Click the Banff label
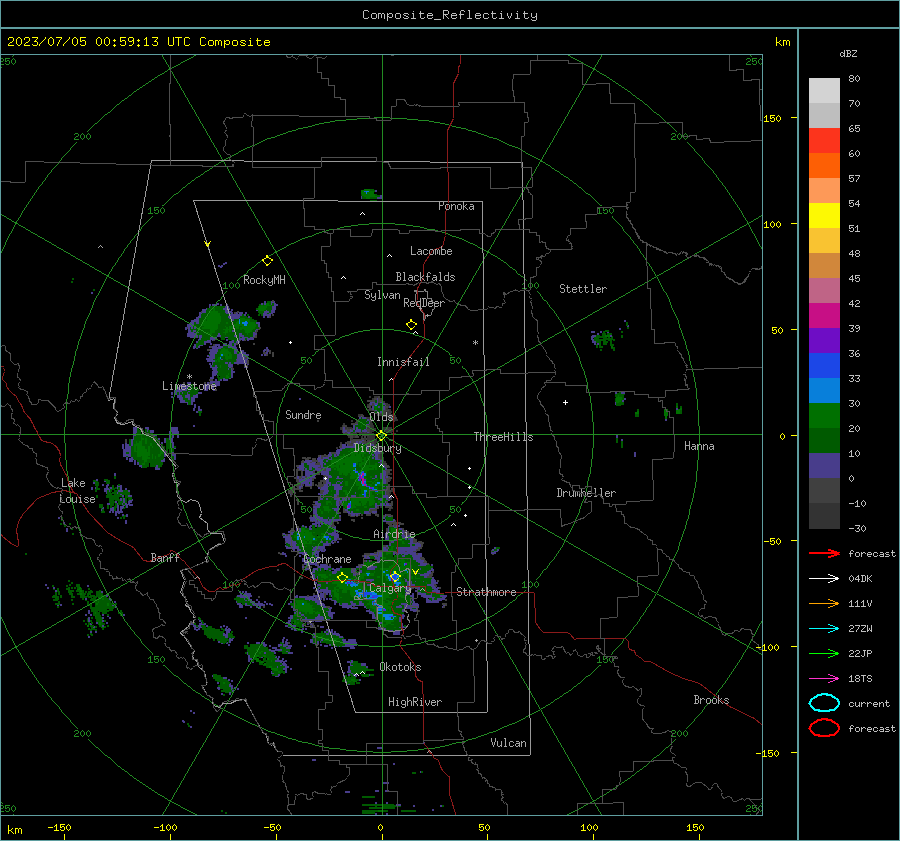Screen dimensions: 900x841 click(x=165, y=557)
